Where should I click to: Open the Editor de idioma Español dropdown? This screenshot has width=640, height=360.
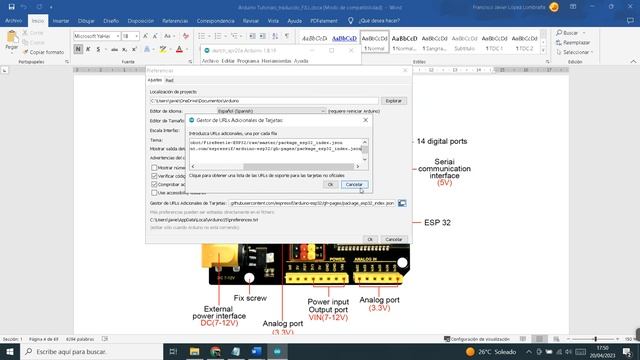click(271, 111)
